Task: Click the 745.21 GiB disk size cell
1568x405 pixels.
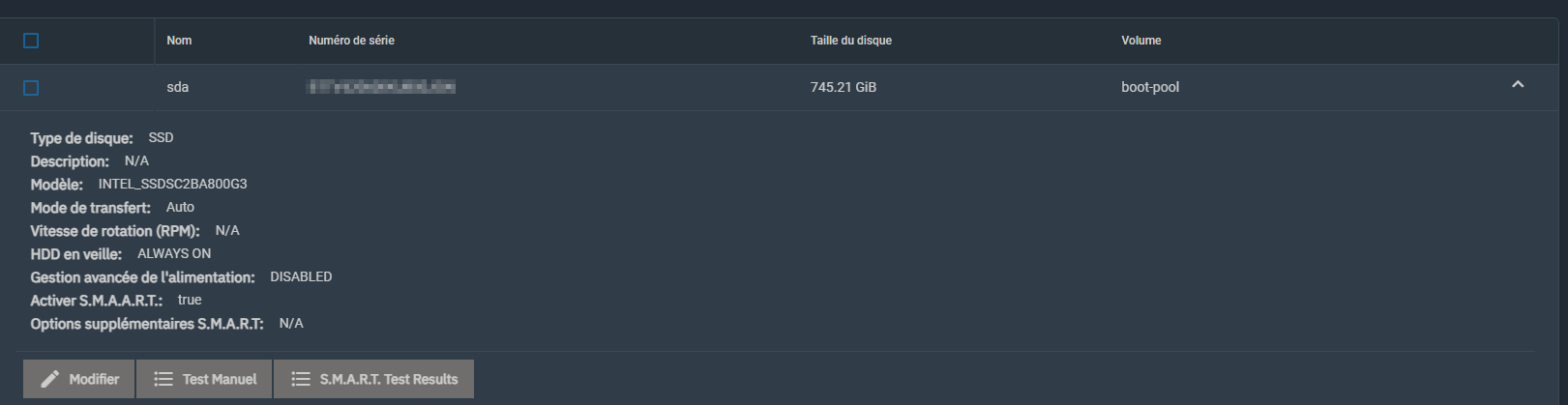Action: pyautogui.click(x=843, y=87)
